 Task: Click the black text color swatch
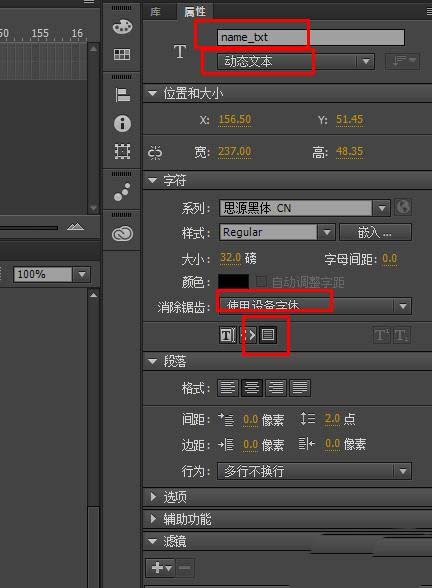[233, 281]
